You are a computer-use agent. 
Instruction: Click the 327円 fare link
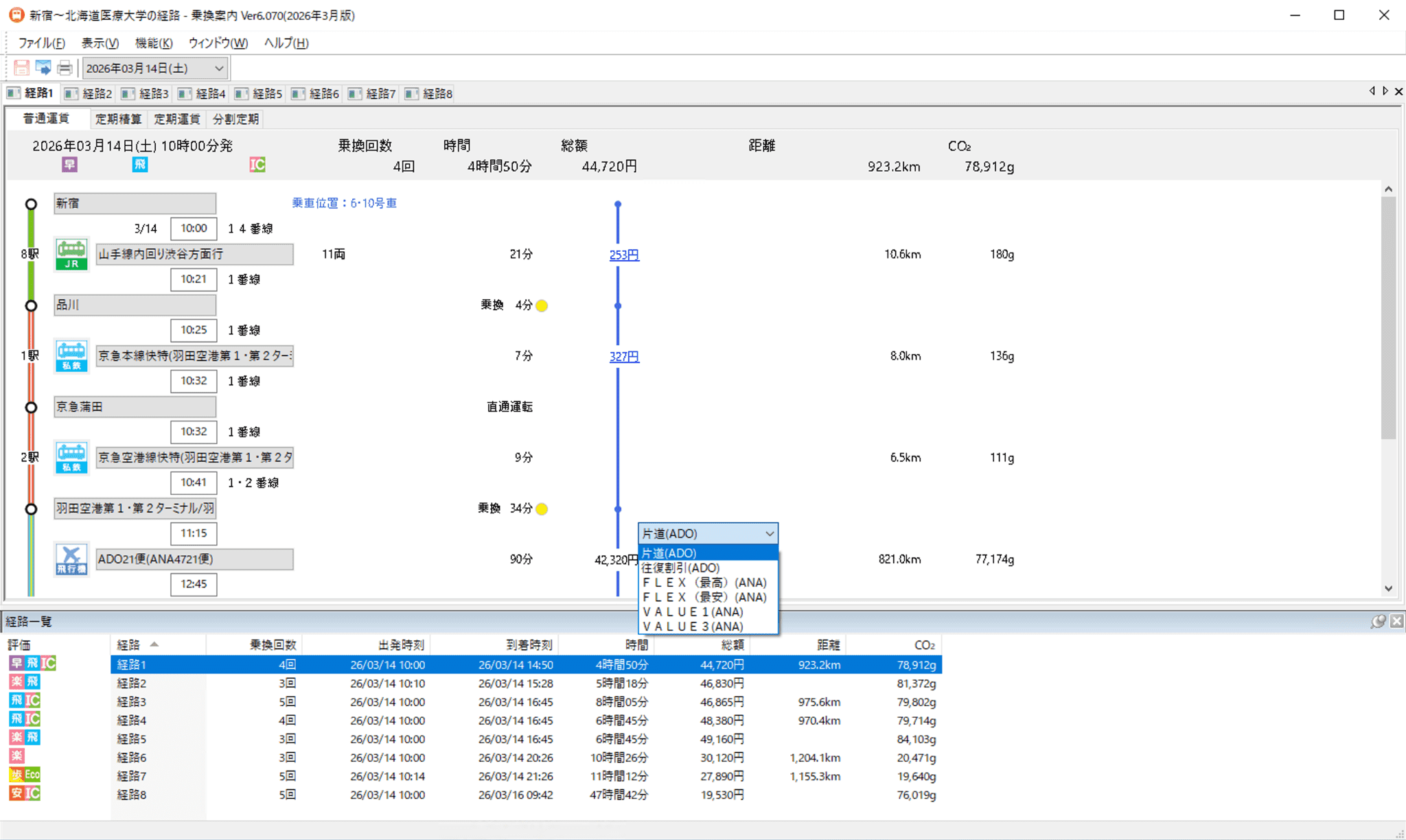pos(624,356)
